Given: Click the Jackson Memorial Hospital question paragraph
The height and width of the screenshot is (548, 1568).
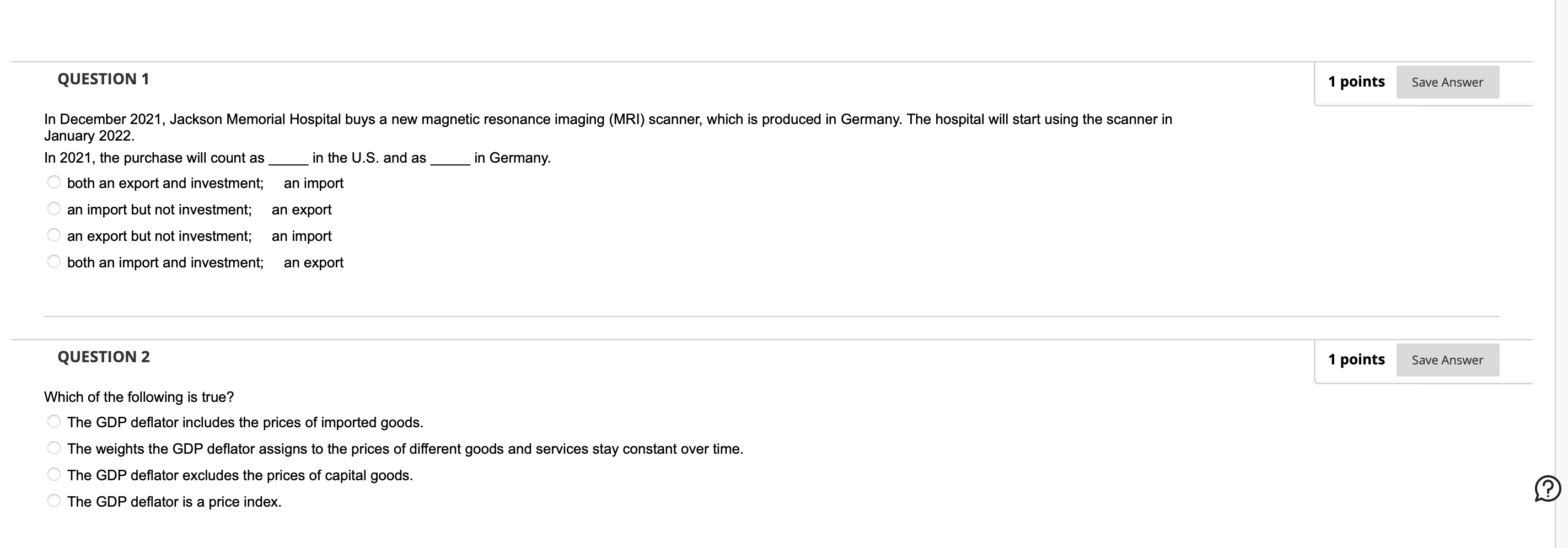Looking at the screenshot, I should [x=608, y=127].
